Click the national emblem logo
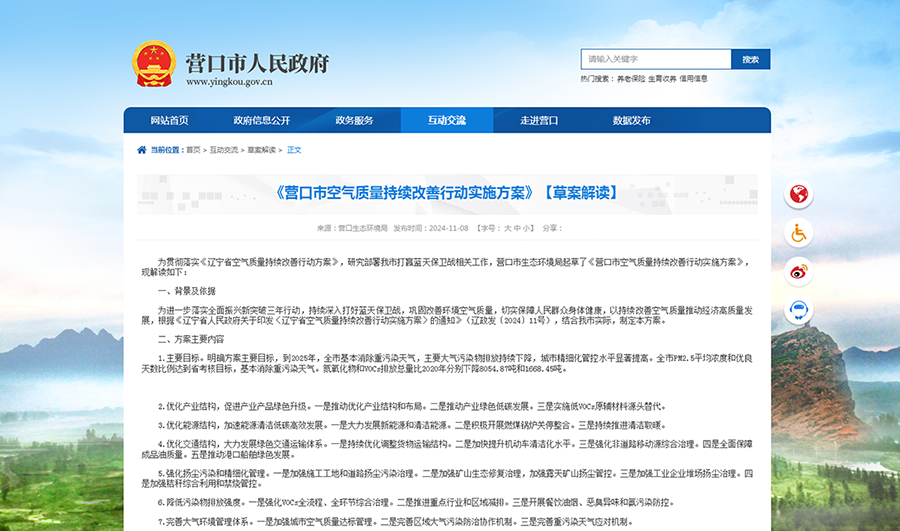 [x=154, y=63]
